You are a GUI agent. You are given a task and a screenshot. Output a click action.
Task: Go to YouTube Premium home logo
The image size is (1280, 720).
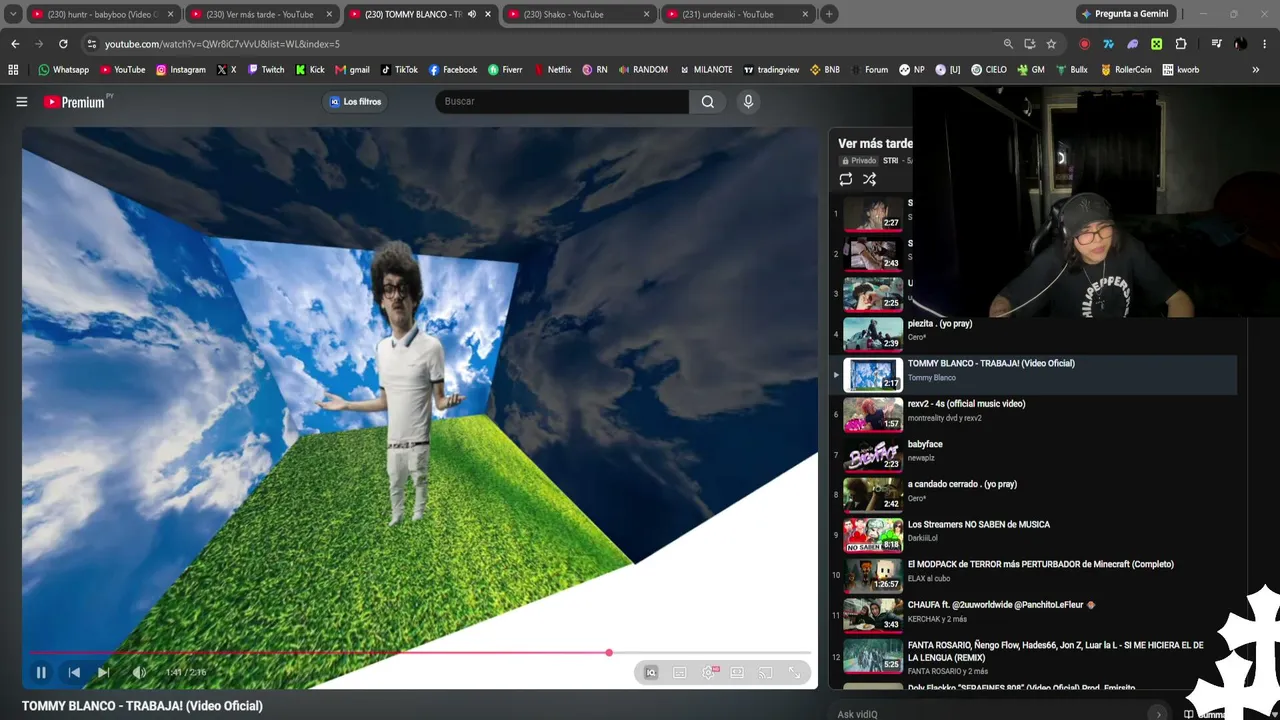point(75,101)
